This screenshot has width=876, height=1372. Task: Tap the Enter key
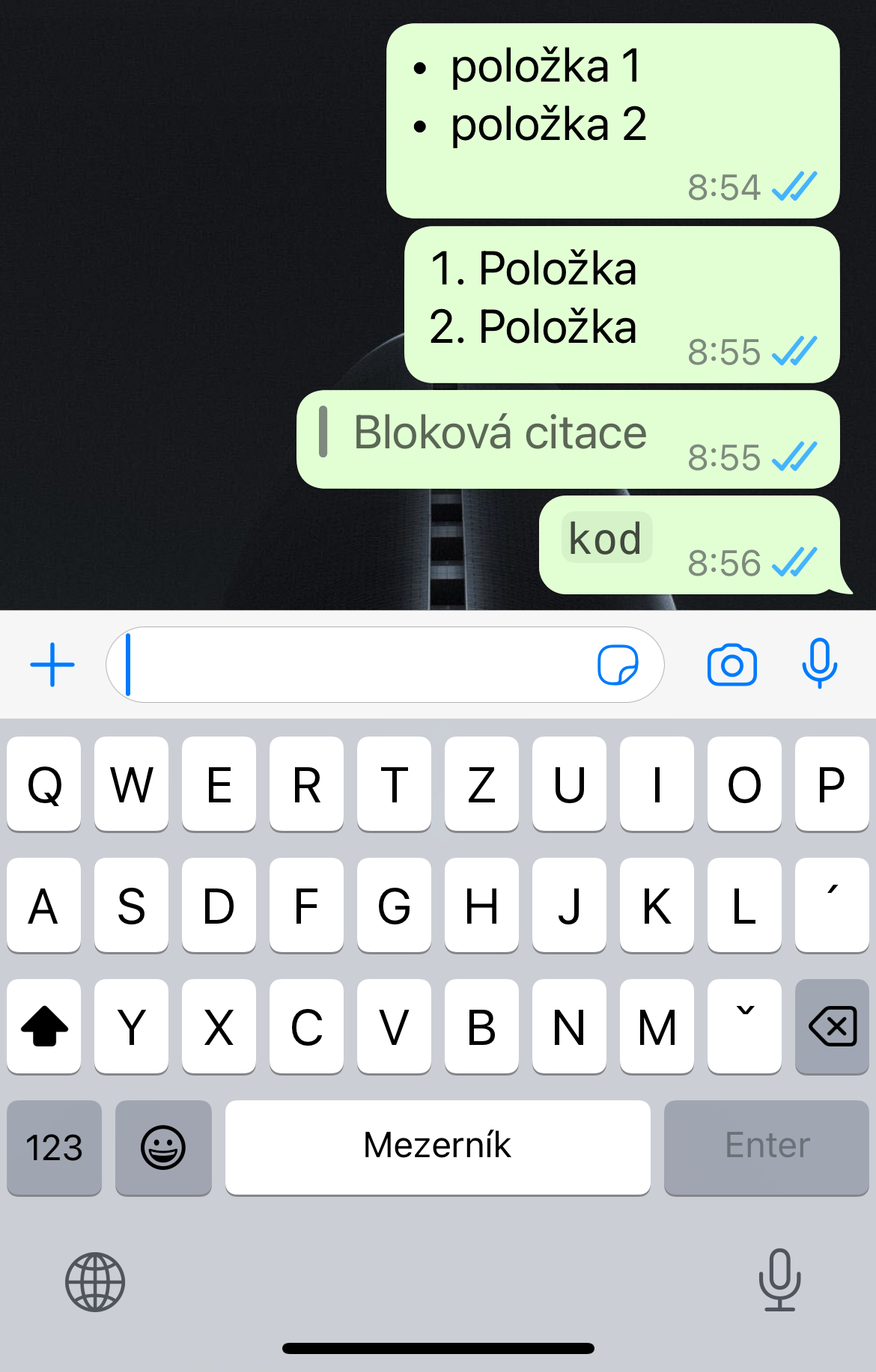point(766,1147)
